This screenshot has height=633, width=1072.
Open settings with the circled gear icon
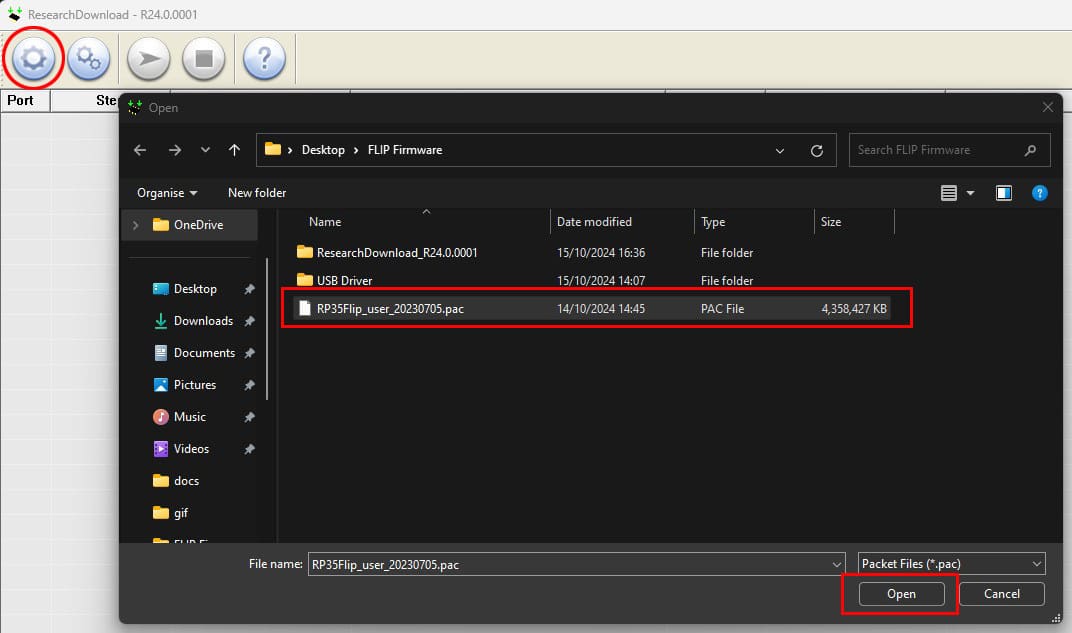tap(33, 59)
